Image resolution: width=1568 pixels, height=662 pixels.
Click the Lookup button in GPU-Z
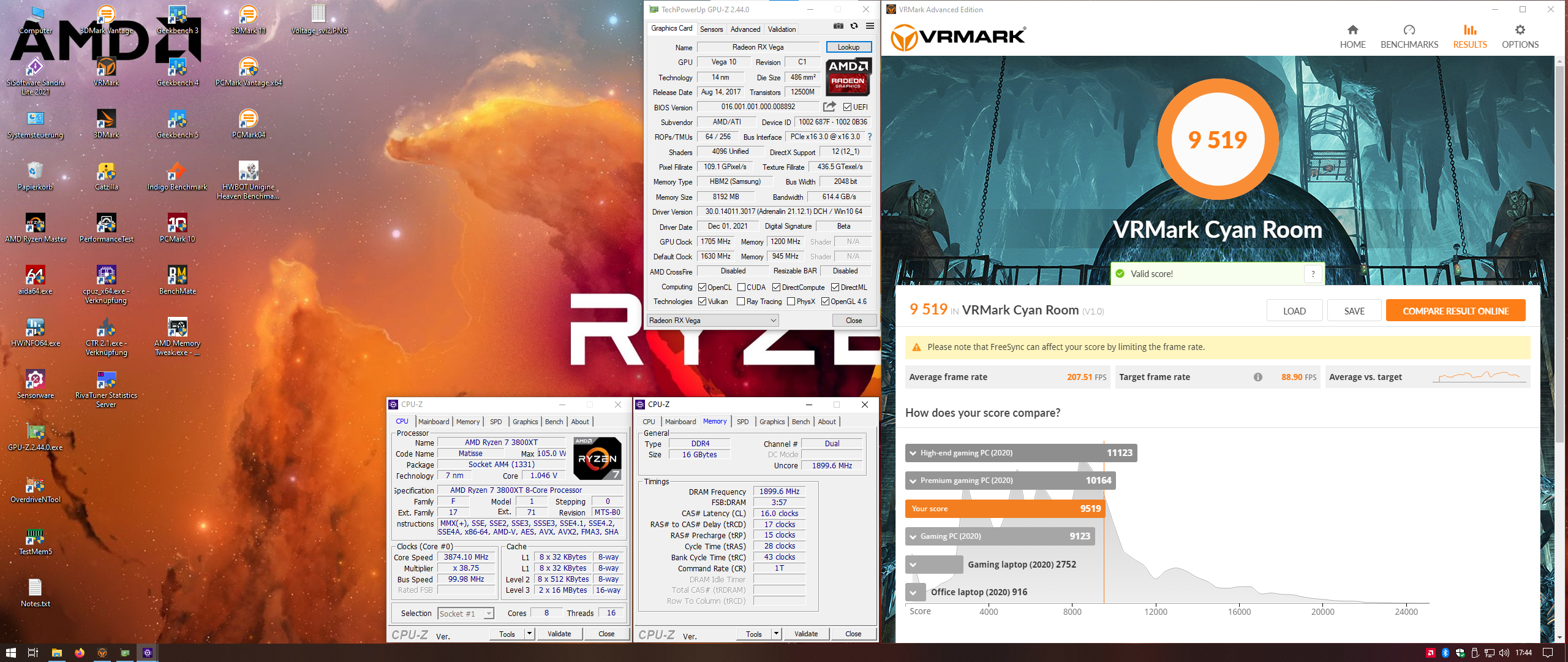coord(848,47)
